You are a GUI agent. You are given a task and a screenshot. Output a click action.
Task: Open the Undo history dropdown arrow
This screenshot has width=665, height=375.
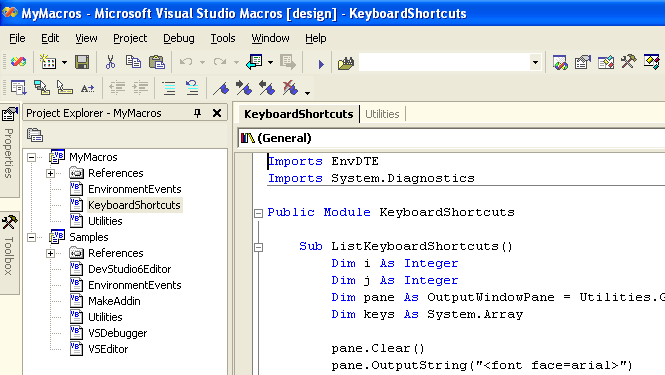[202, 62]
